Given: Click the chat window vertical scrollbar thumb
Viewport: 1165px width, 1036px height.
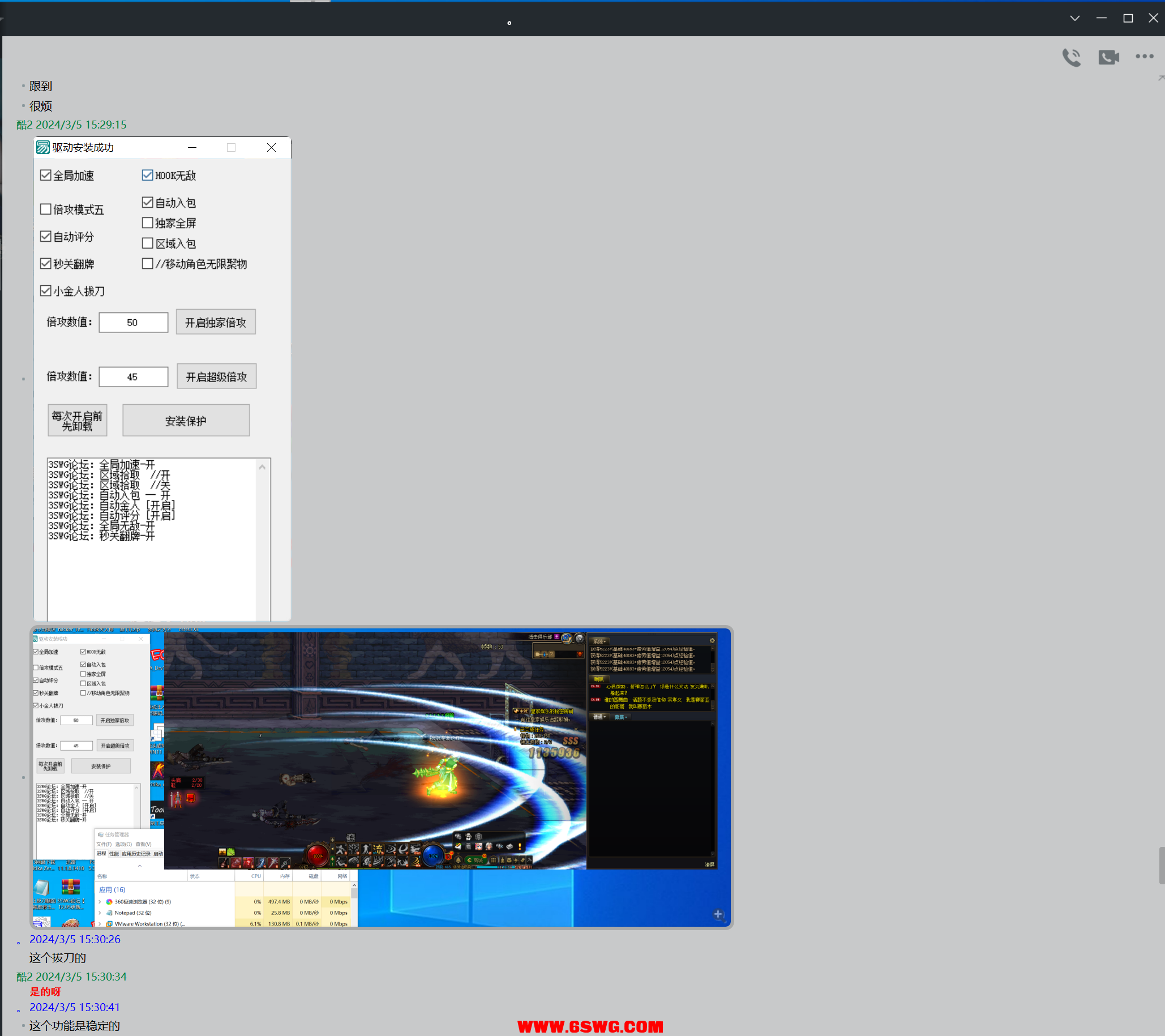Looking at the screenshot, I should coord(1161,865).
